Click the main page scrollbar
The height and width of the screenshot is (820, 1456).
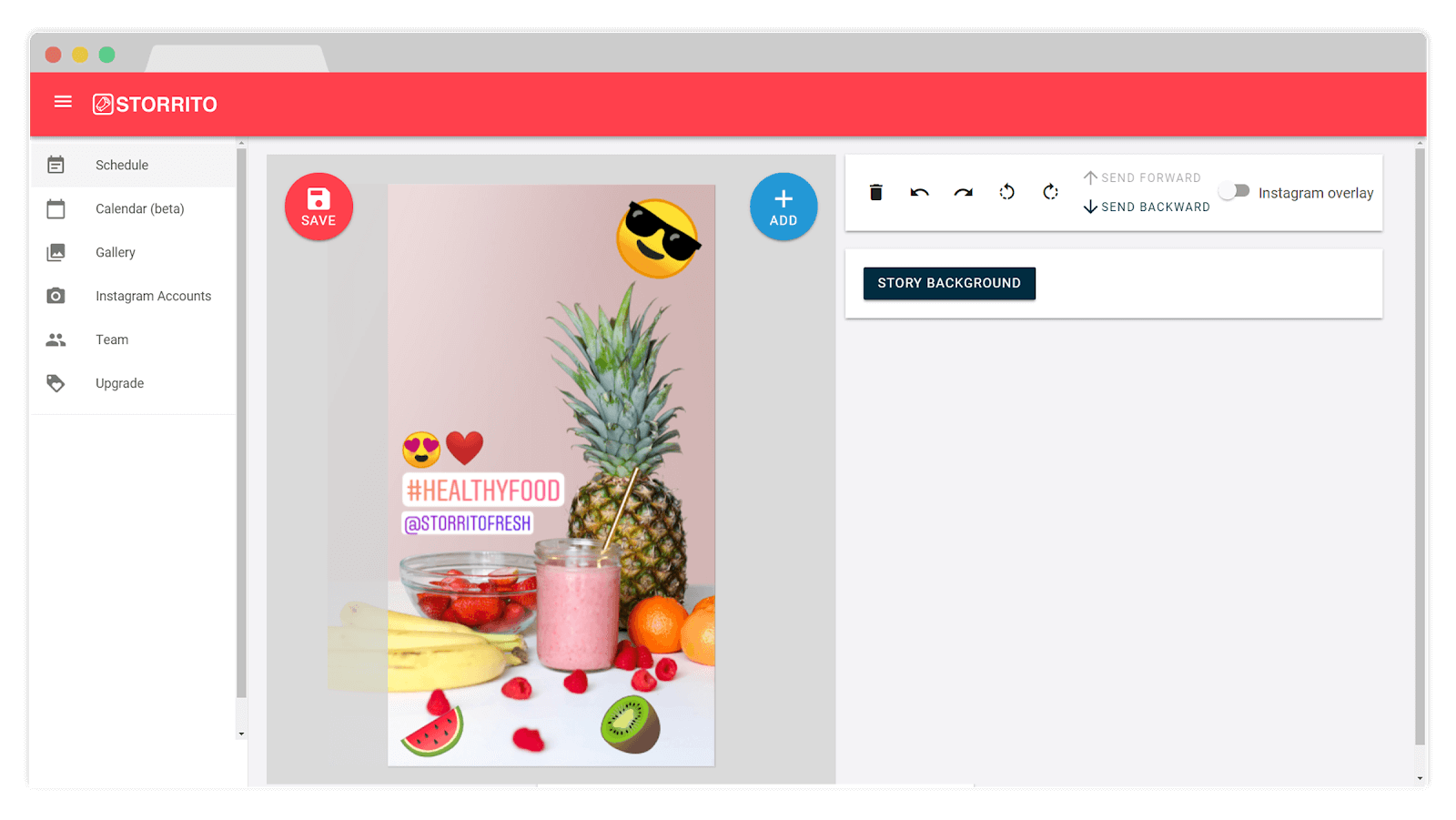(x=1420, y=446)
